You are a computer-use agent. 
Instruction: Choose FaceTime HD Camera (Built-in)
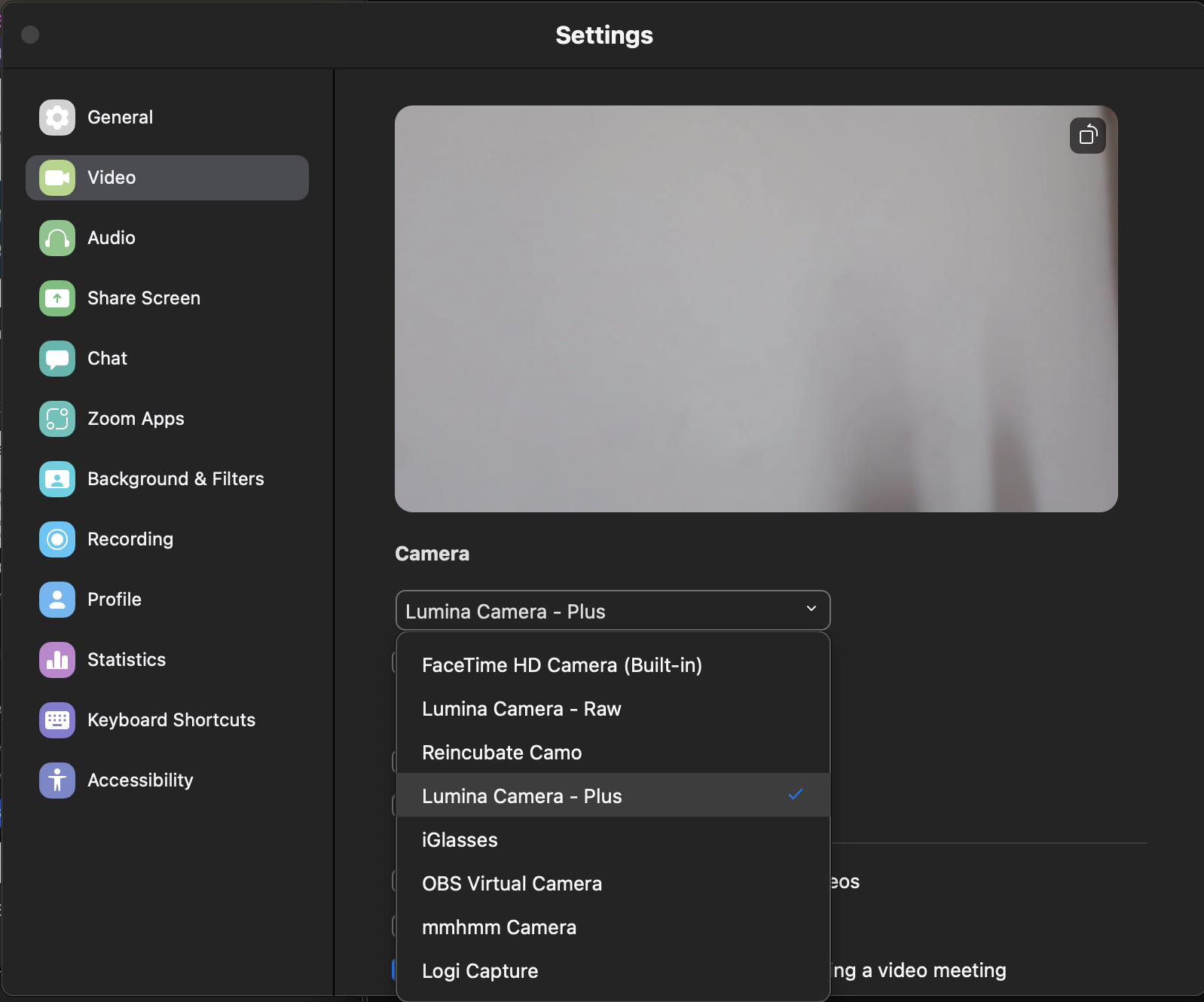(613, 665)
